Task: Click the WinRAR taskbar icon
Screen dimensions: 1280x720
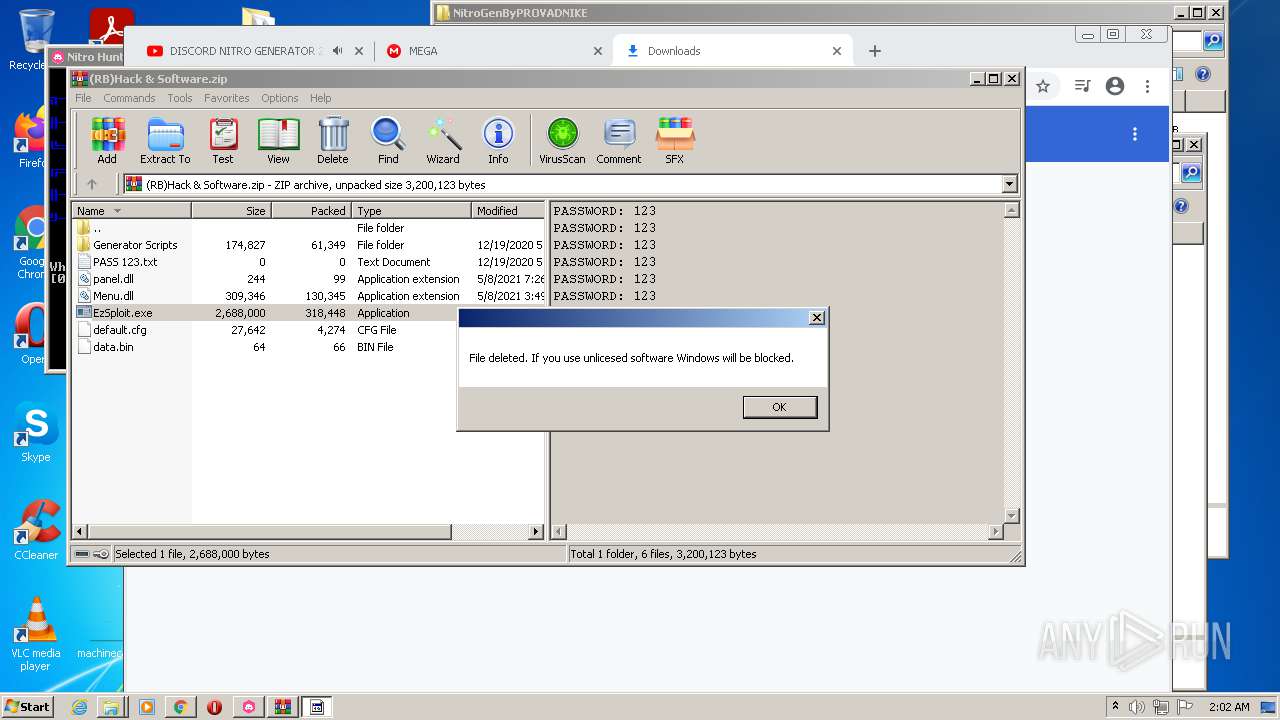Action: pyautogui.click(x=282, y=707)
